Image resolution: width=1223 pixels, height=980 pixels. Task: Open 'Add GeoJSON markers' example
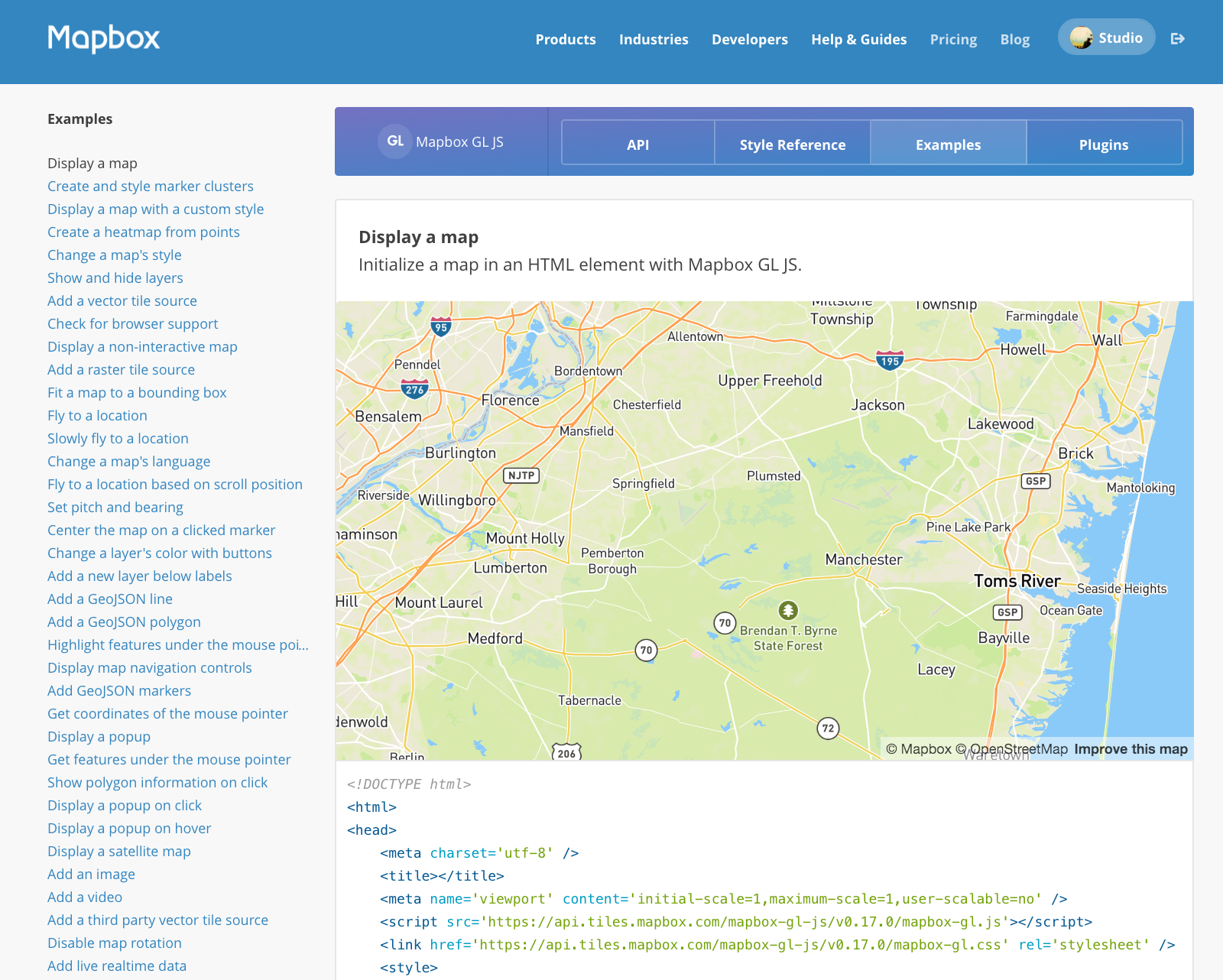click(119, 690)
